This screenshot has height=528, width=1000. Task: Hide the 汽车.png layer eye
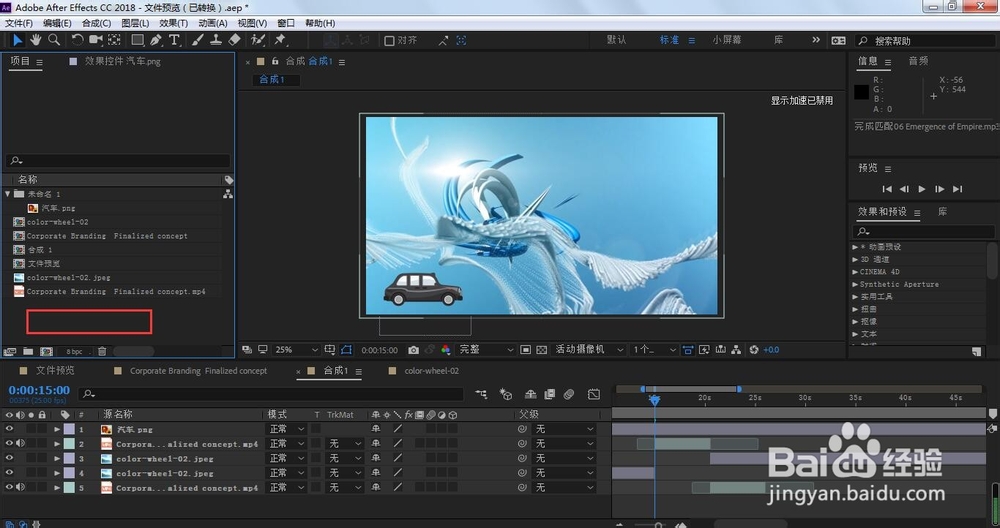point(9,429)
